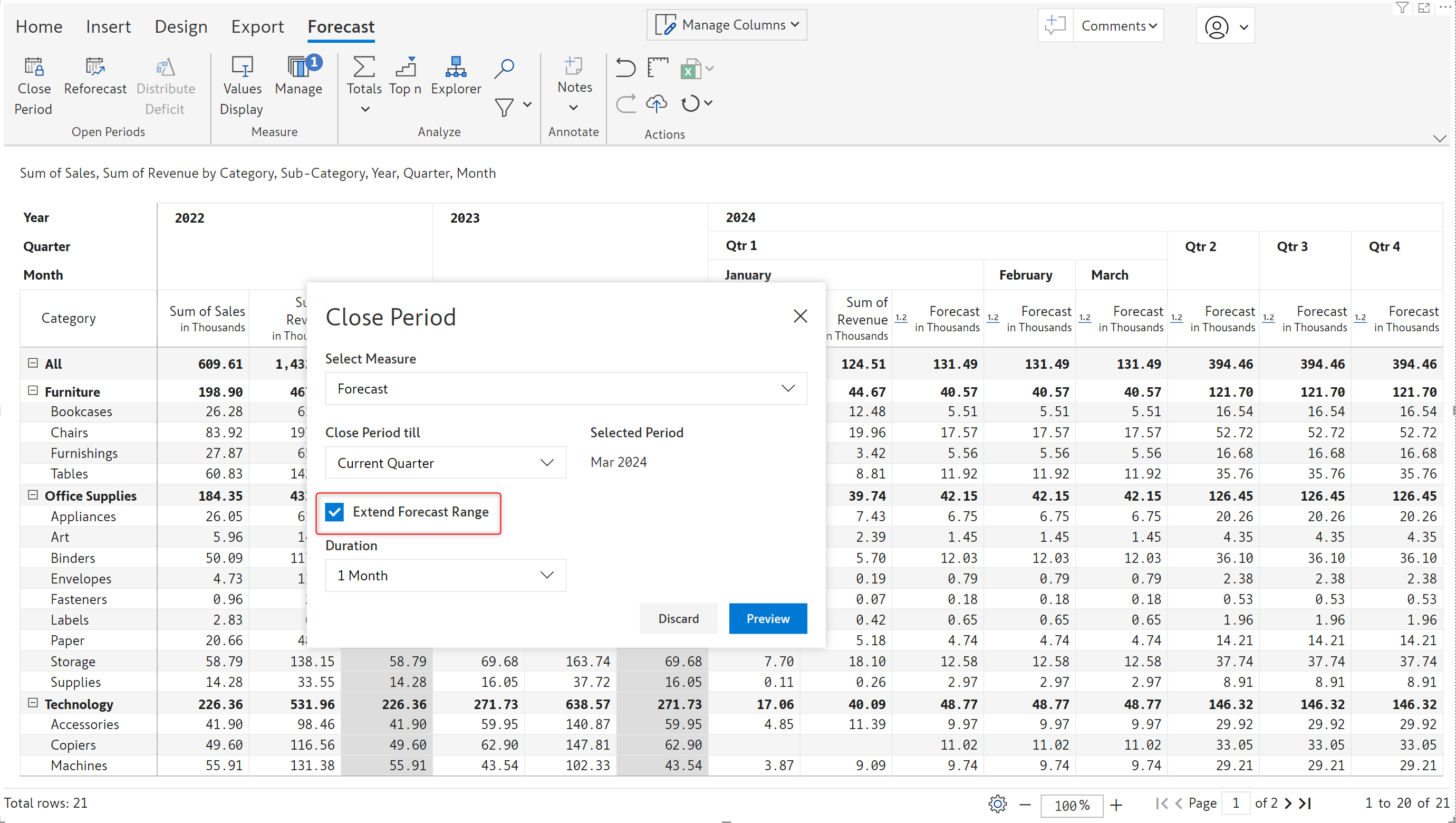Open the Explorer hierarchy tool
The width and height of the screenshot is (1456, 823).
coord(456,68)
